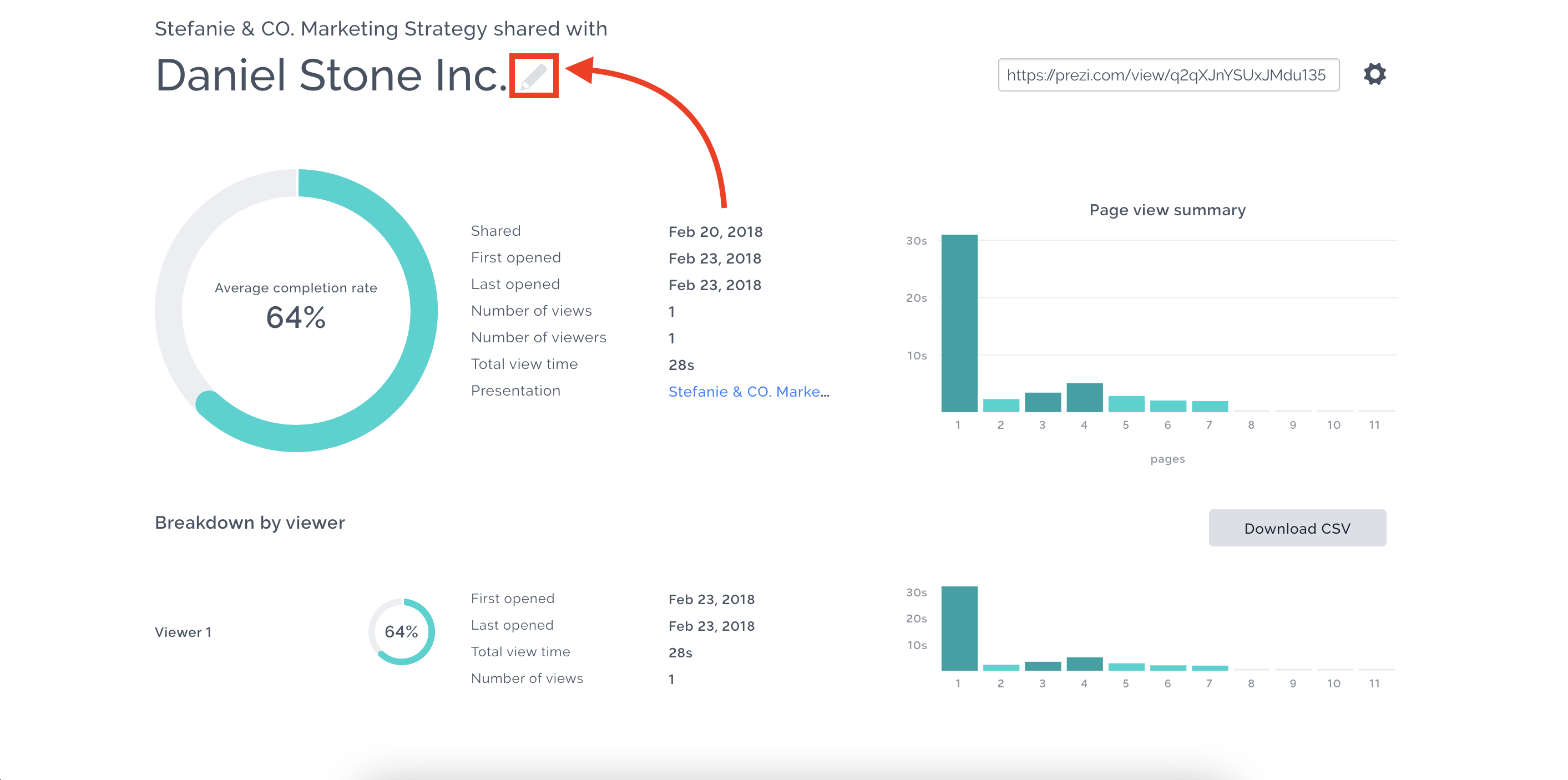Click page 6 bar in summary chart
The width and height of the screenshot is (1568, 780).
1167,406
